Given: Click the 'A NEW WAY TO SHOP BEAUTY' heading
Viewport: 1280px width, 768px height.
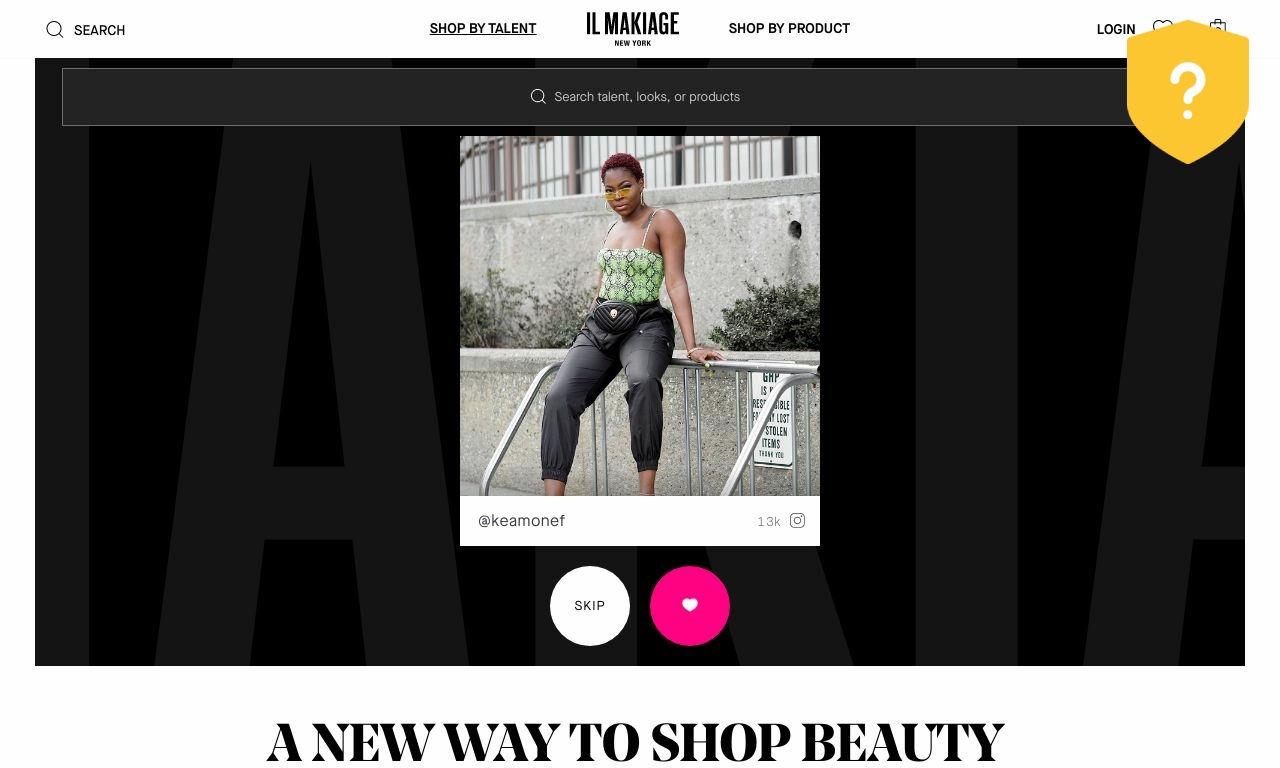Looking at the screenshot, I should pyautogui.click(x=635, y=742).
